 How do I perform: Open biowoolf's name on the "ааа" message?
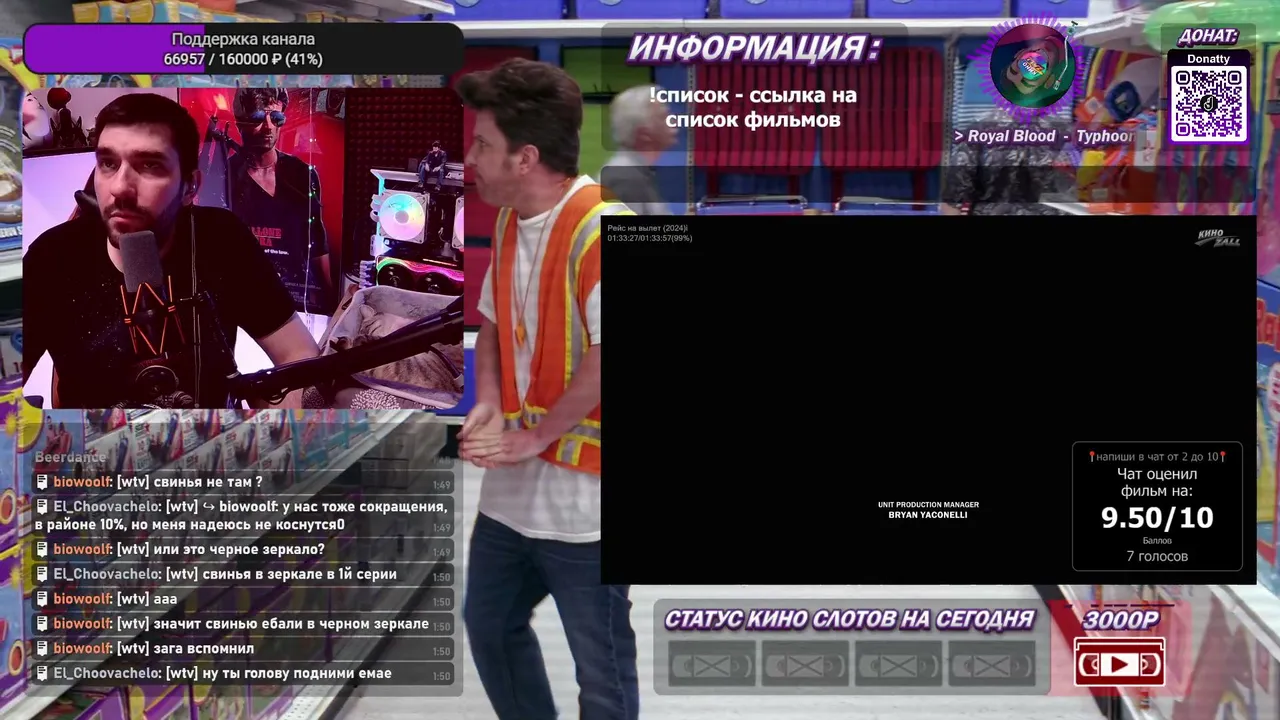point(82,600)
